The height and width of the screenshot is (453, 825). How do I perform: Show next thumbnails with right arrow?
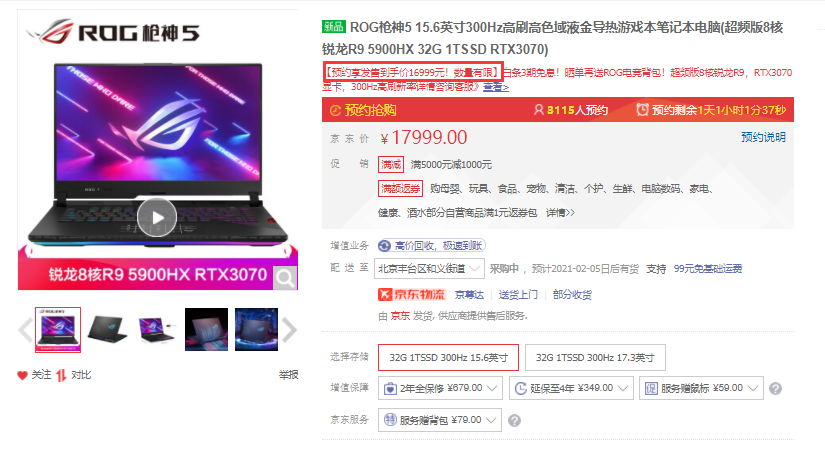click(x=289, y=330)
